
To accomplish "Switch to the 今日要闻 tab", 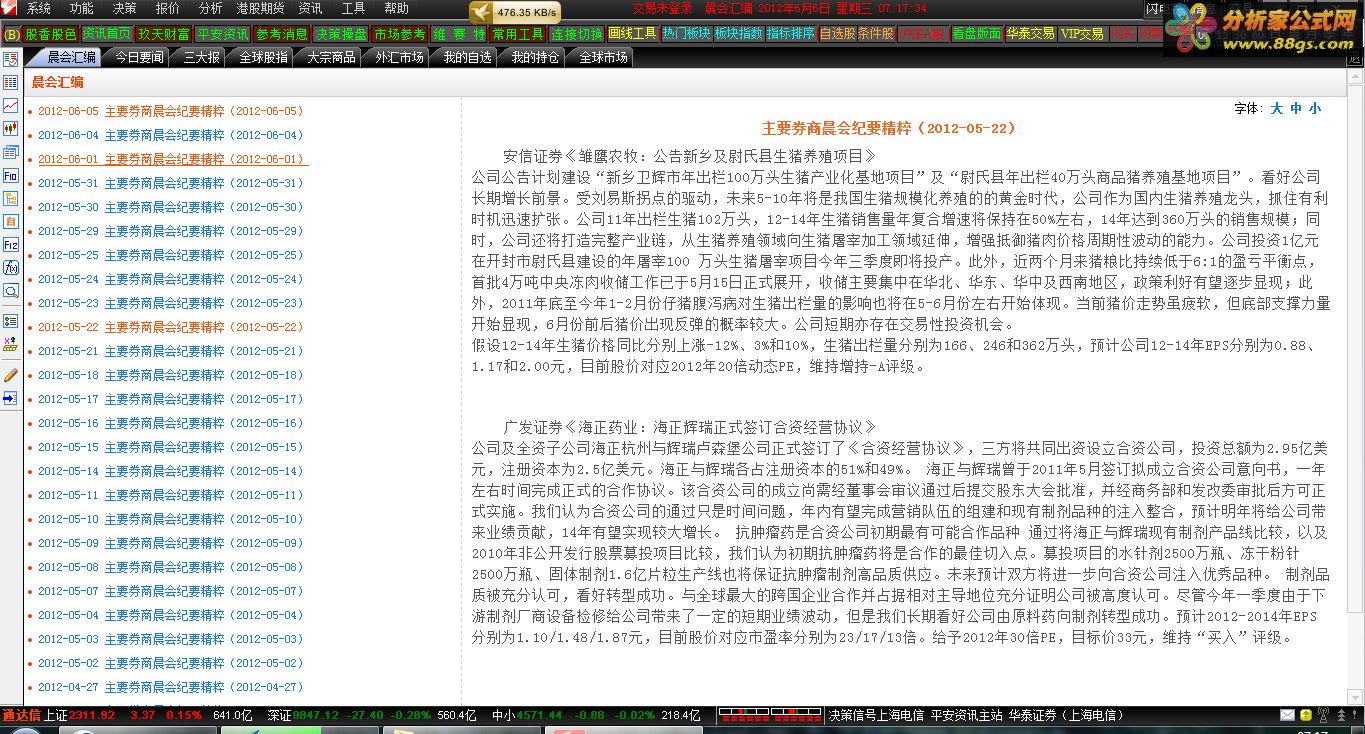I will click(139, 57).
